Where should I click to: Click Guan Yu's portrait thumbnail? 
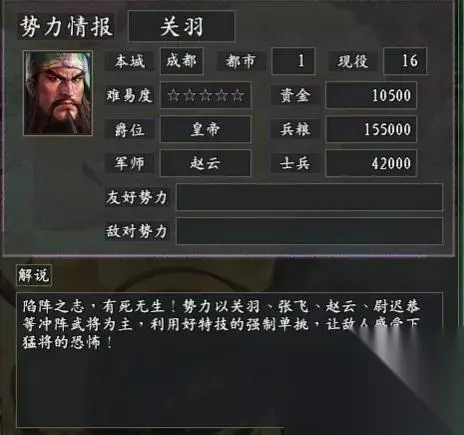point(58,93)
